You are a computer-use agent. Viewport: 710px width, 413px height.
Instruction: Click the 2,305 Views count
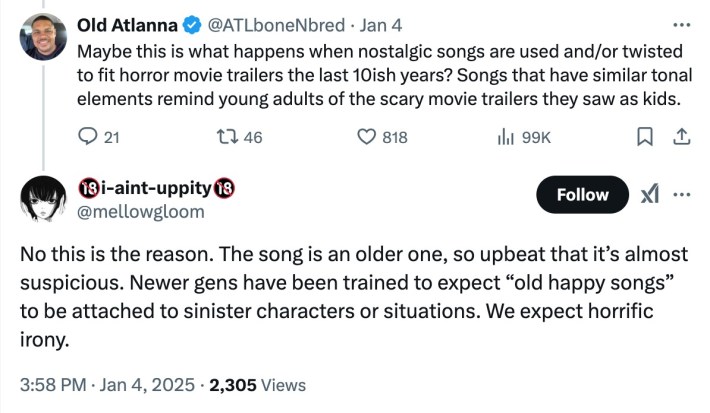[x=256, y=383]
